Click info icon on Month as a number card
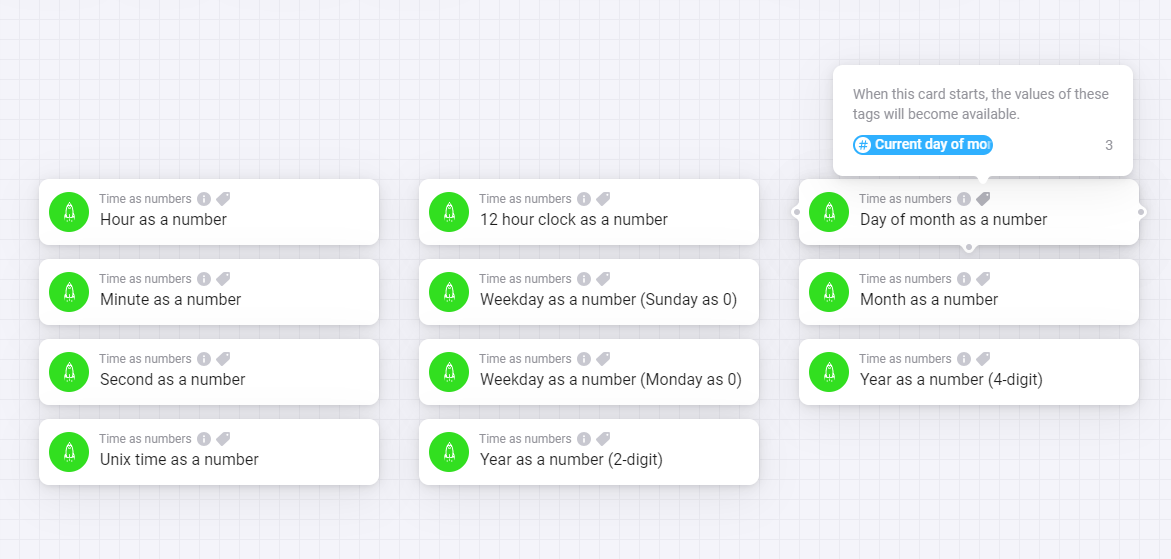Screen dimensions: 1171x559 (964, 279)
